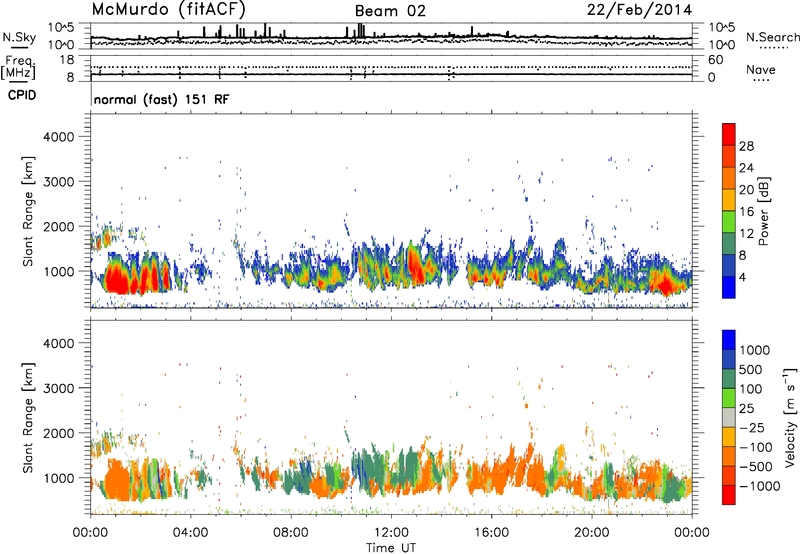Image resolution: width=800 pixels, height=554 pixels.
Task: Click the red bottom segment of the Velocity colorbar
Action: click(x=729, y=495)
